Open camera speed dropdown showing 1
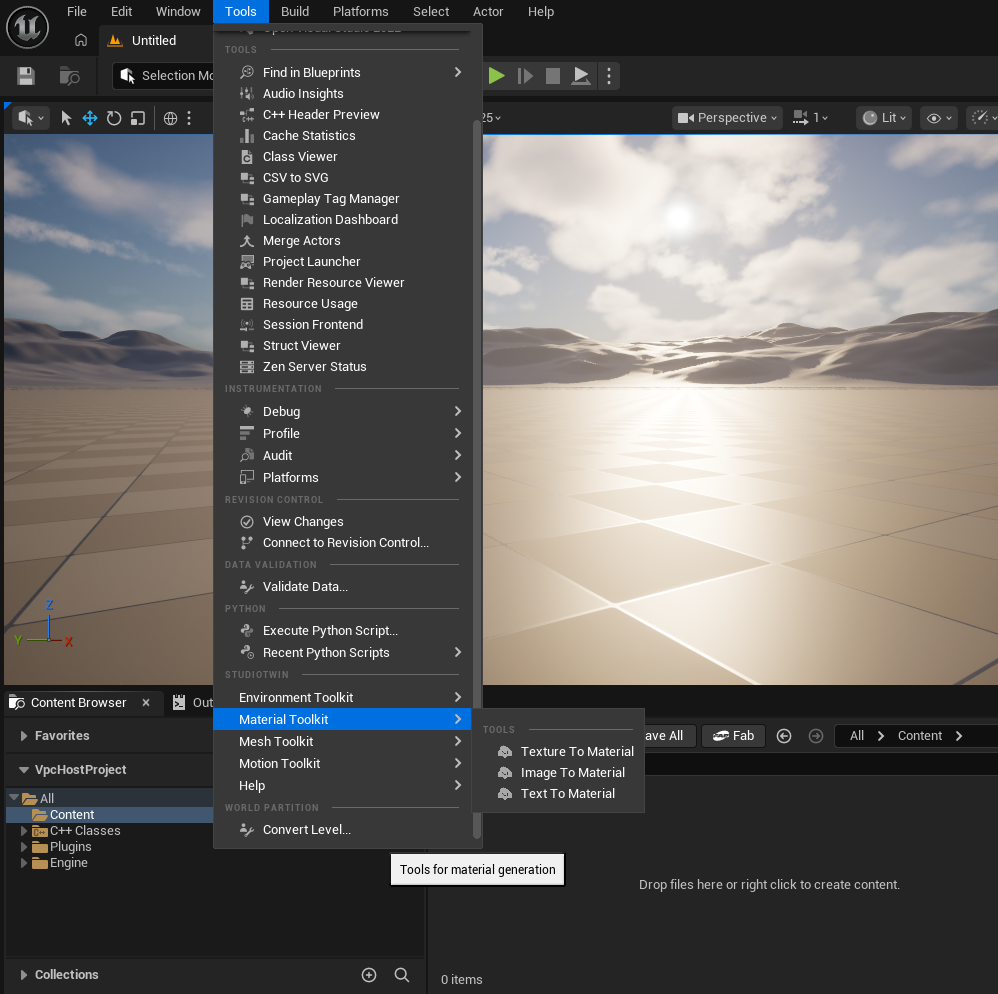998x994 pixels. [810, 118]
